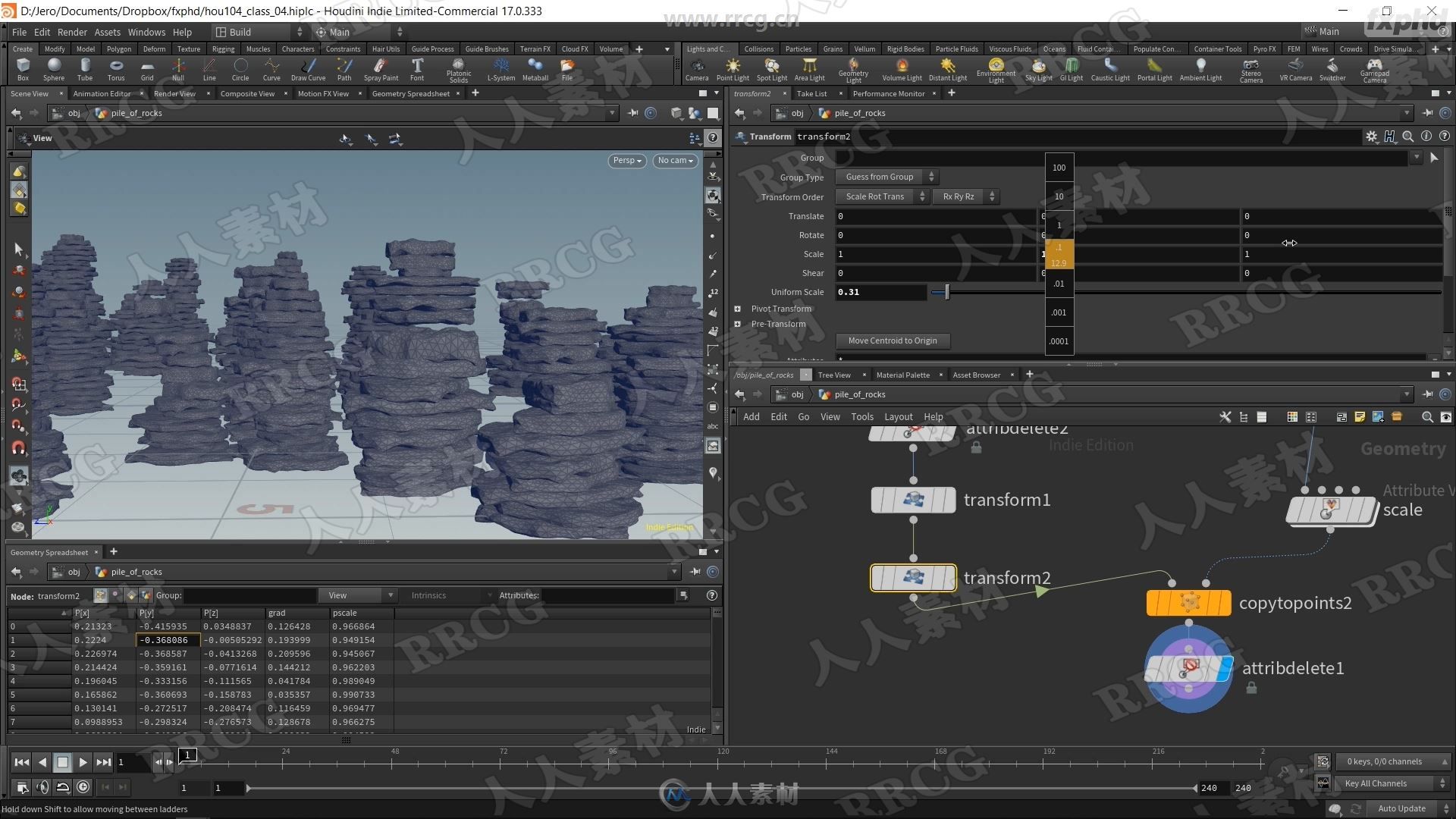Click the Gamepad Camera shelf tool
Screen dimensions: 1456x819
point(1374,71)
